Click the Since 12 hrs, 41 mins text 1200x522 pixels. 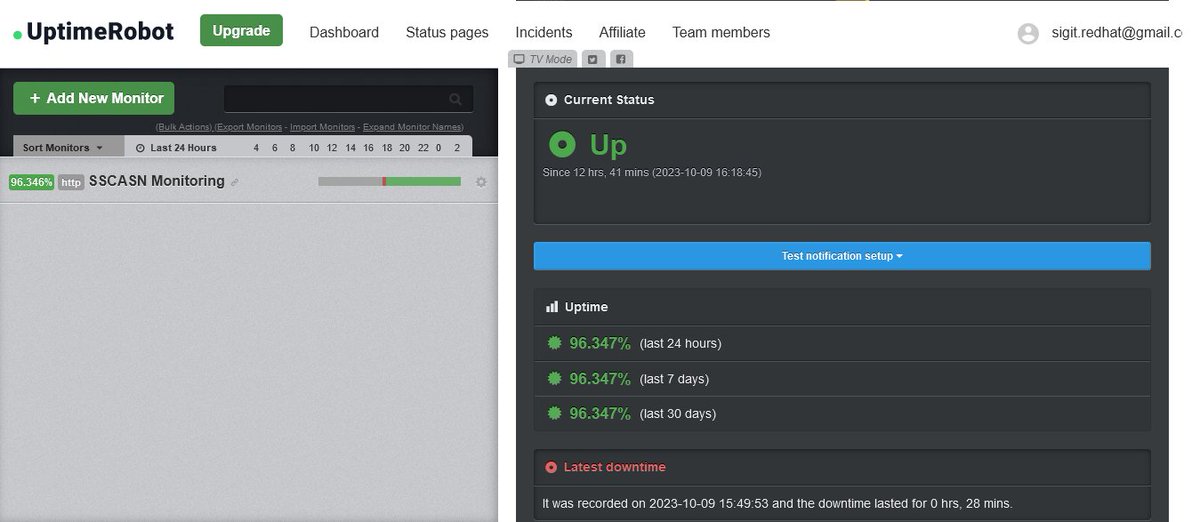[651, 172]
